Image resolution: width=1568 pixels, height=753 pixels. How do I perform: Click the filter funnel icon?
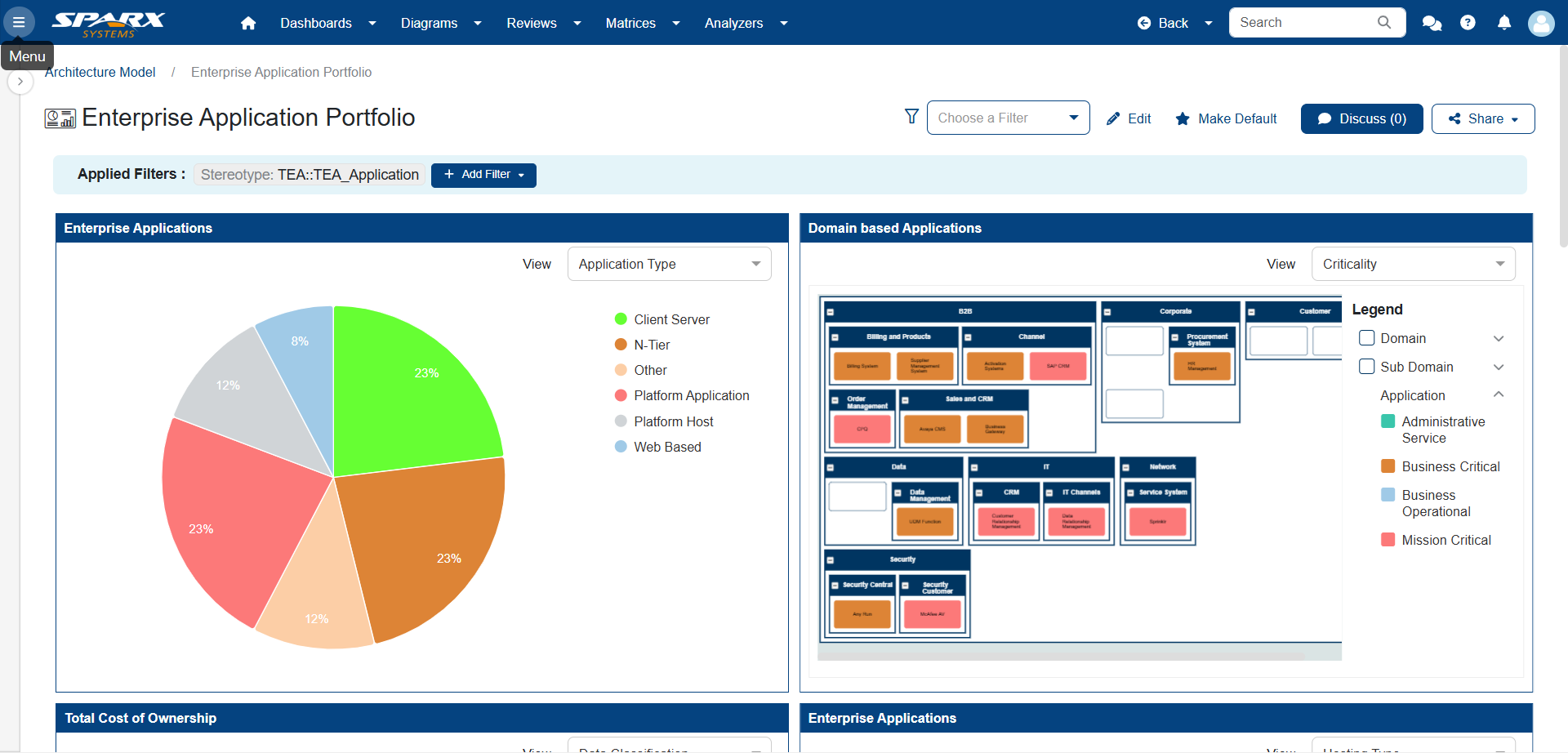[911, 117]
